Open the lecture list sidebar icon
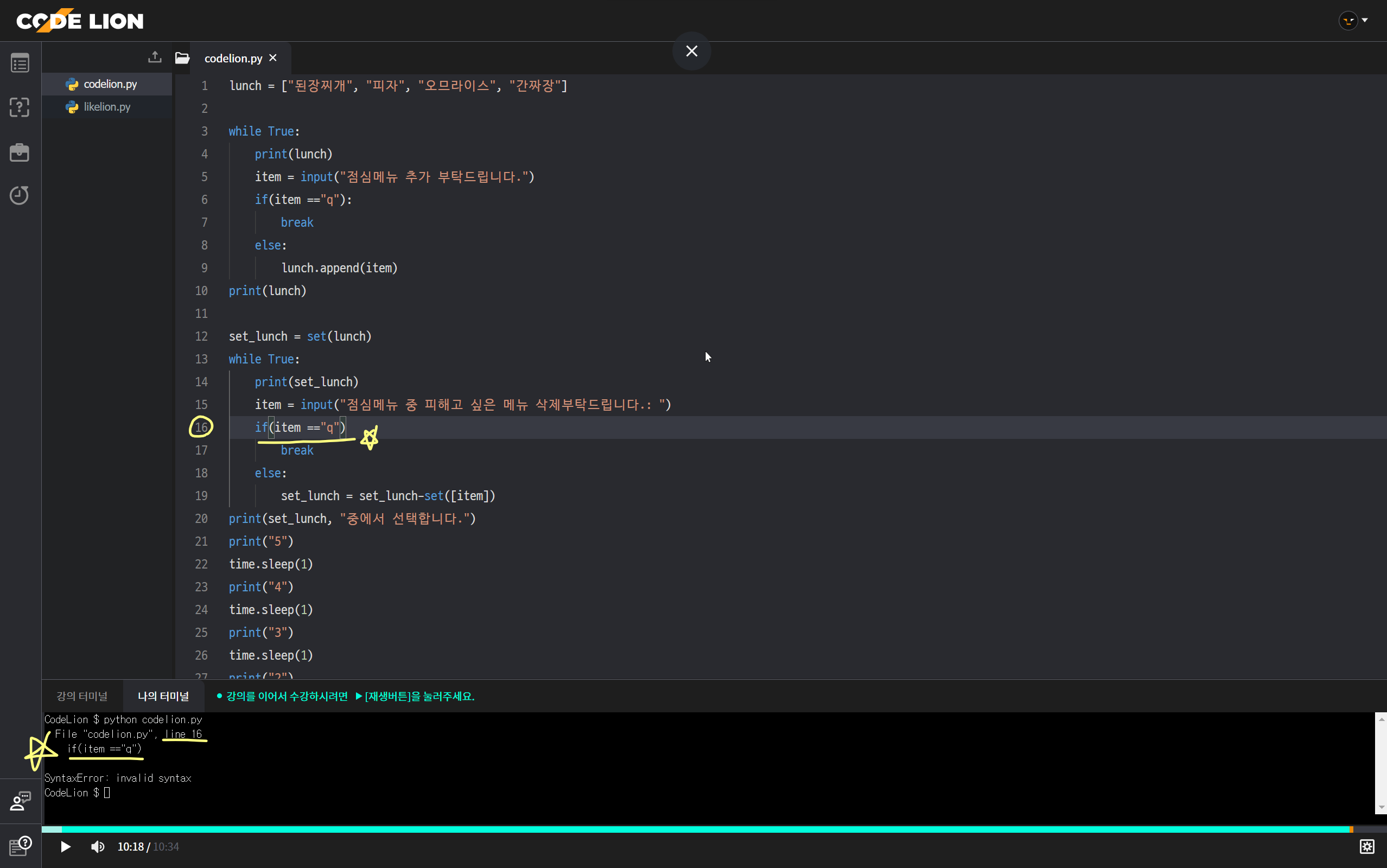This screenshot has height=868, width=1387. [20, 63]
